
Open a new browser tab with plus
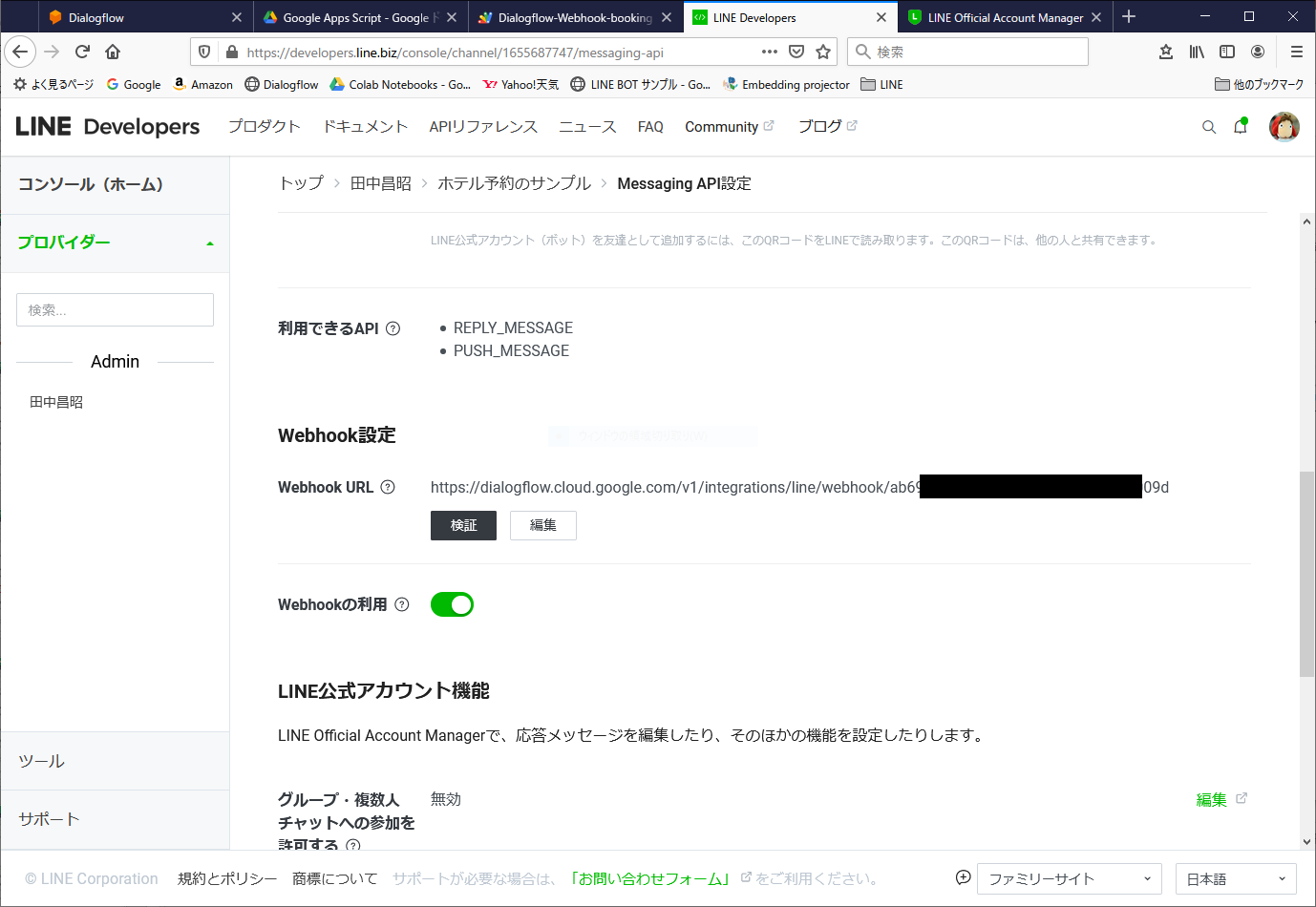(1129, 16)
